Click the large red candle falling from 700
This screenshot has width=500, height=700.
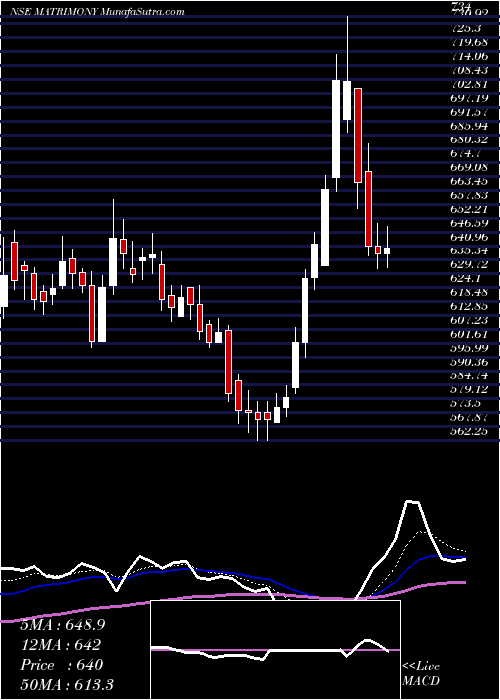(358, 135)
